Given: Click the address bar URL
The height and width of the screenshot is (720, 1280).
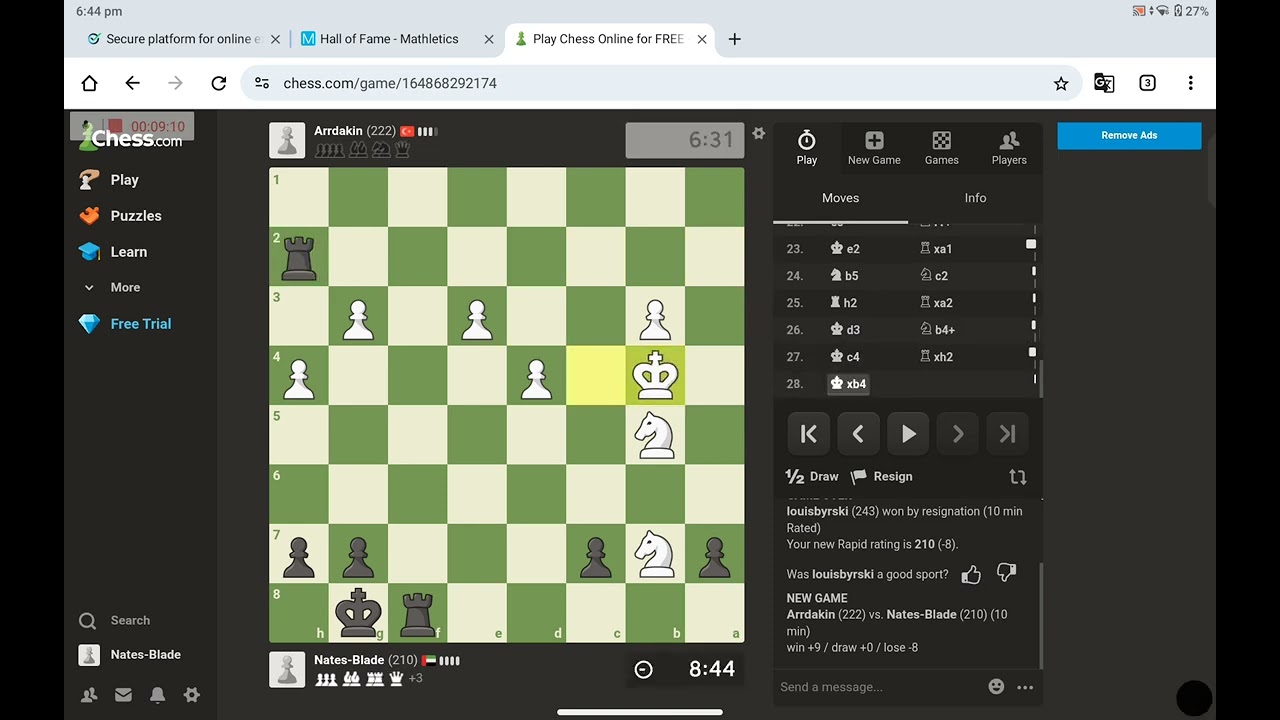Looking at the screenshot, I should pyautogui.click(x=390, y=83).
